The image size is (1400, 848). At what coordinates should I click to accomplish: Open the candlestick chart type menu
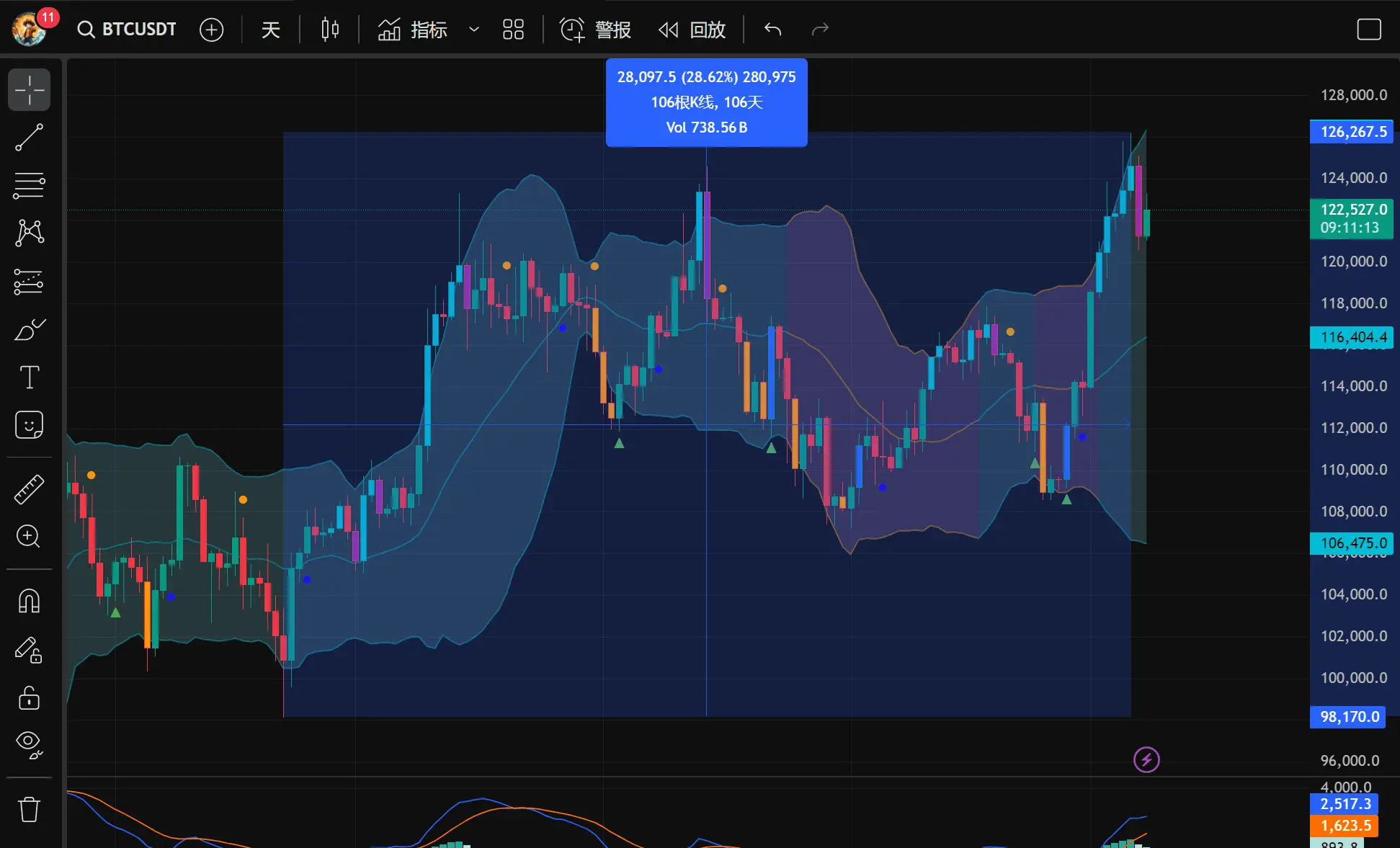[329, 30]
